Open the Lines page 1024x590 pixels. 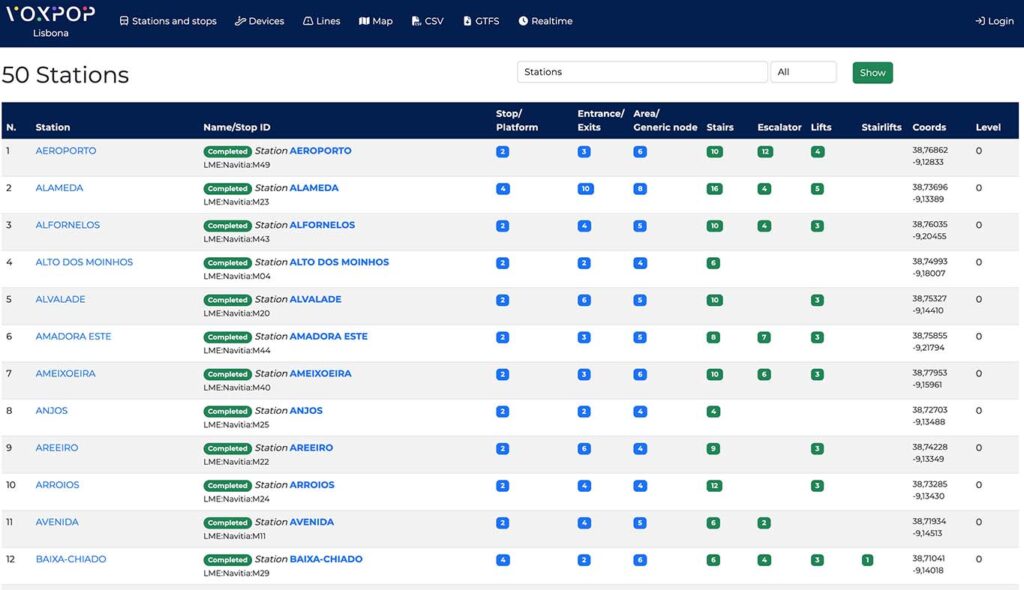point(321,21)
